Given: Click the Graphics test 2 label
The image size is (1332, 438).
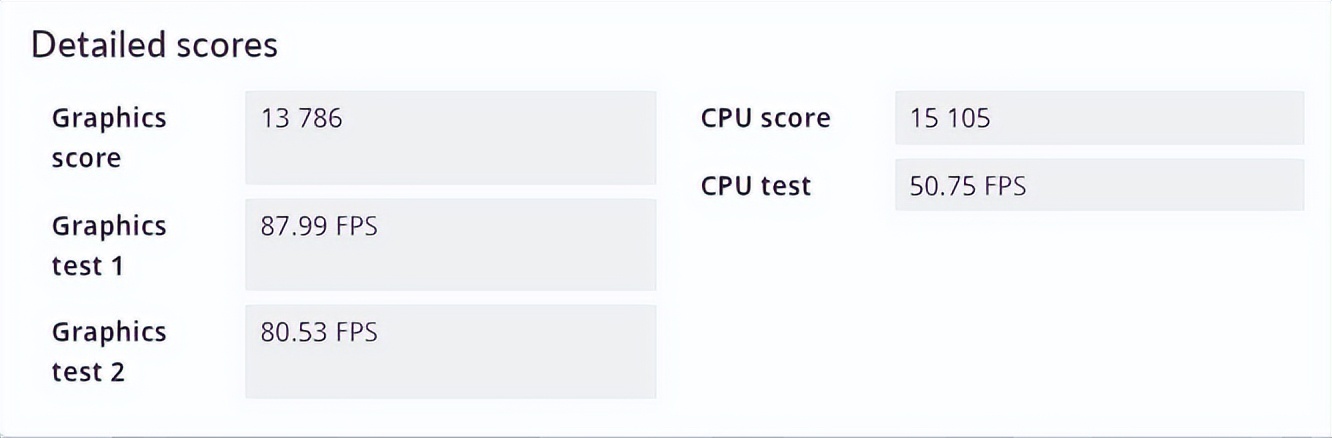Looking at the screenshot, I should [108, 351].
